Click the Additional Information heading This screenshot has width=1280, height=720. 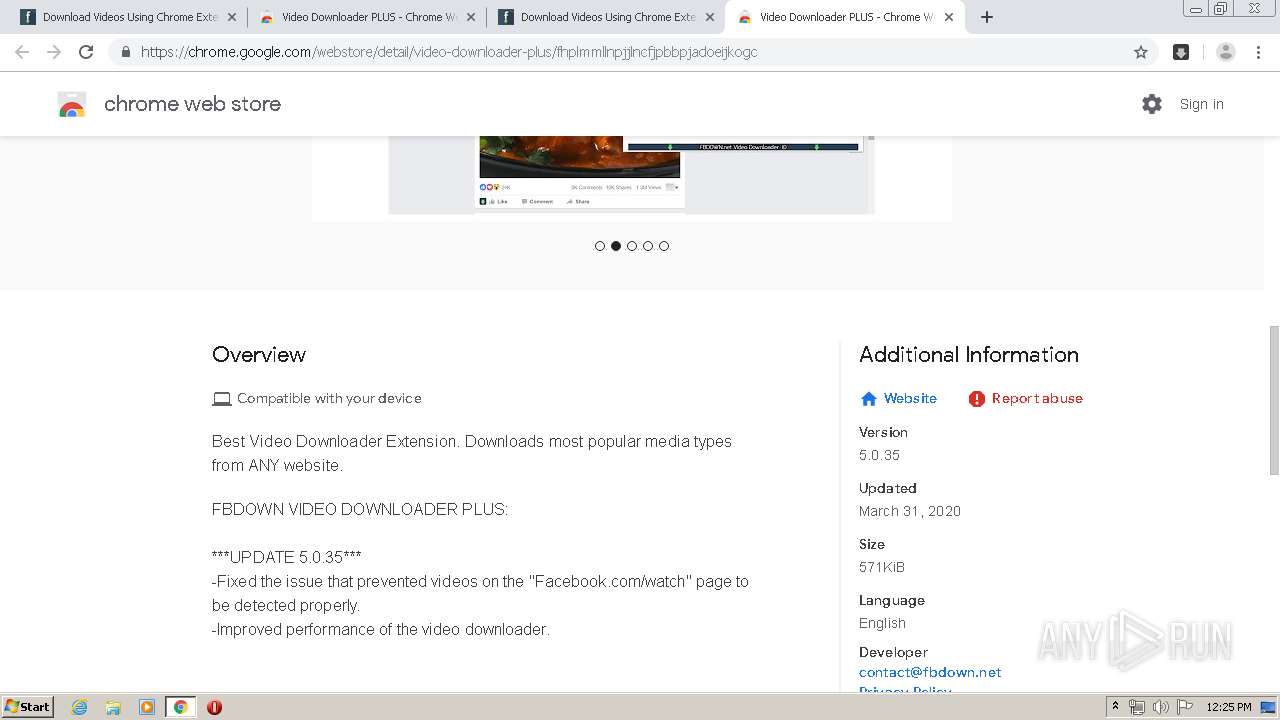coord(969,354)
